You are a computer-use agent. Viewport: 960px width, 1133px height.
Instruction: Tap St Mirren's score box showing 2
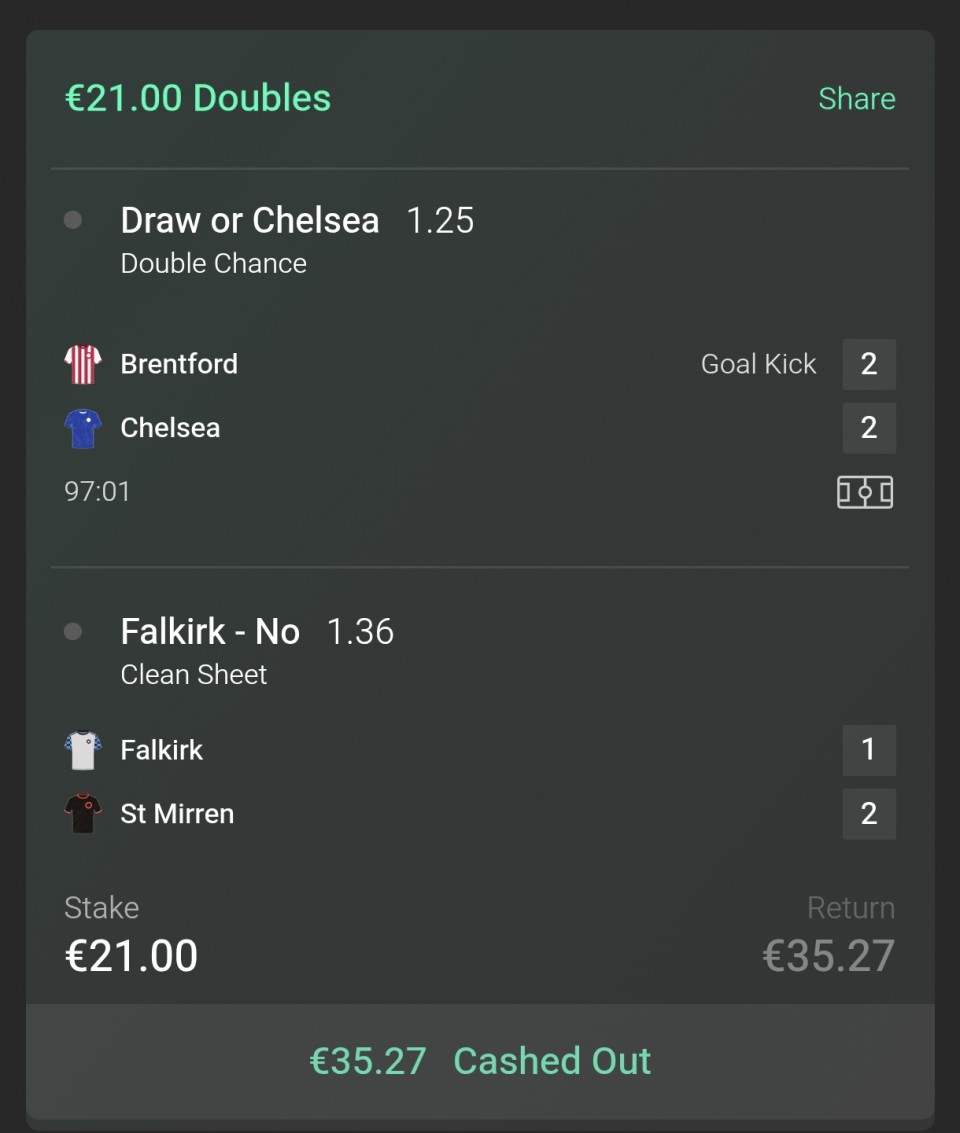tap(869, 814)
